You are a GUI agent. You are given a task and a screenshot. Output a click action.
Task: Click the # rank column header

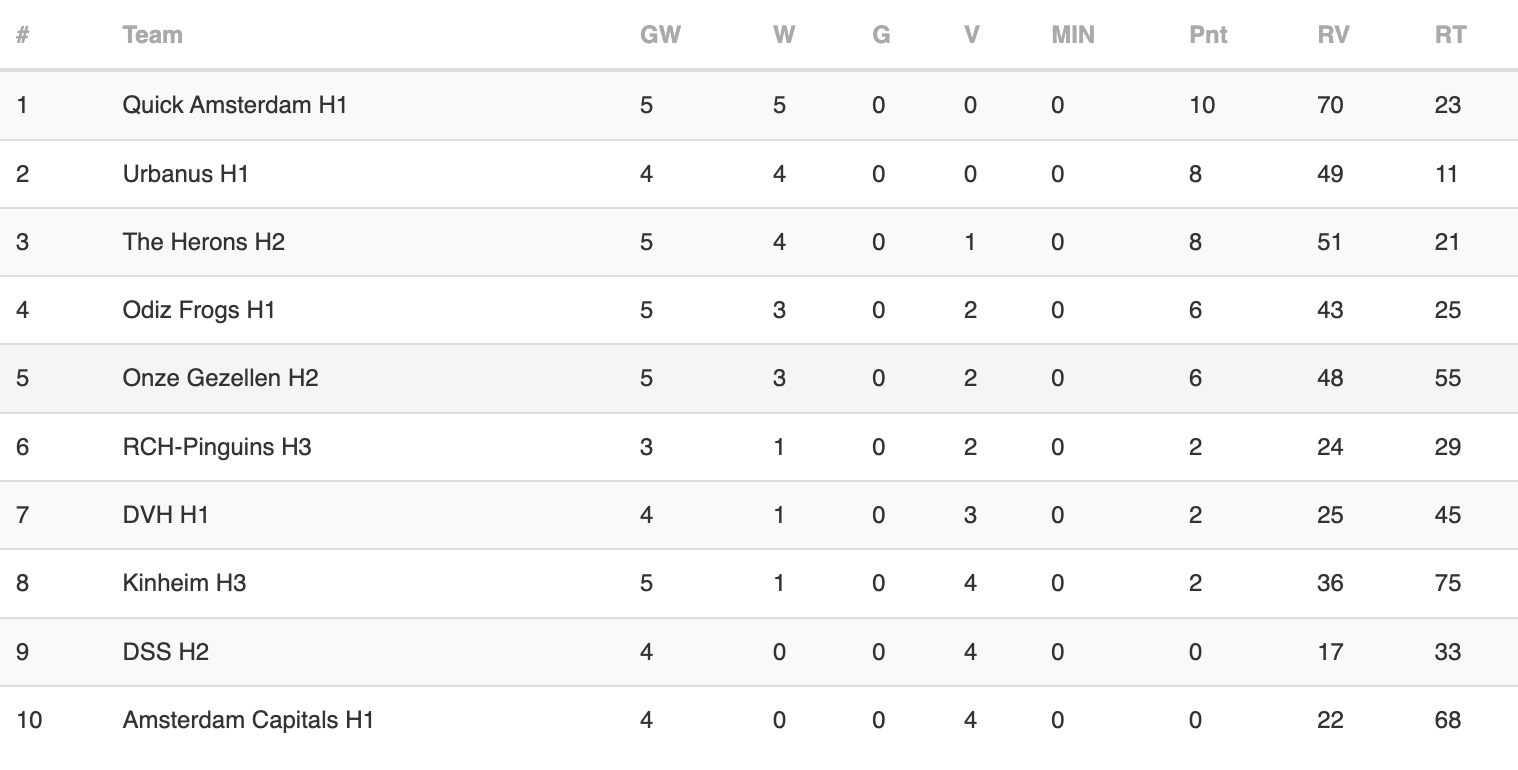[x=22, y=35]
